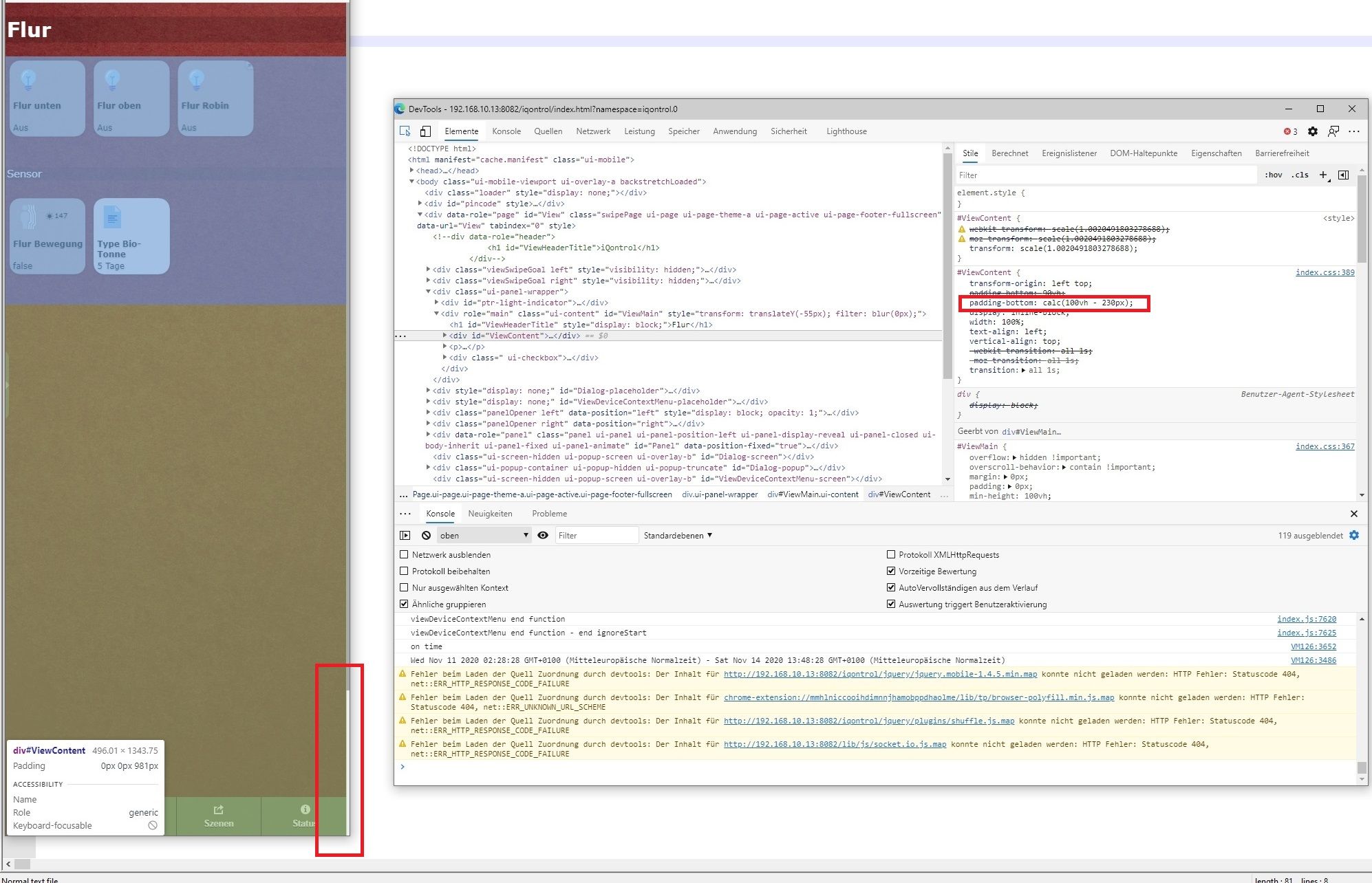Follow the socket.io.js.map URL
Image resolution: width=1372 pixels, height=883 pixels.
835,744
